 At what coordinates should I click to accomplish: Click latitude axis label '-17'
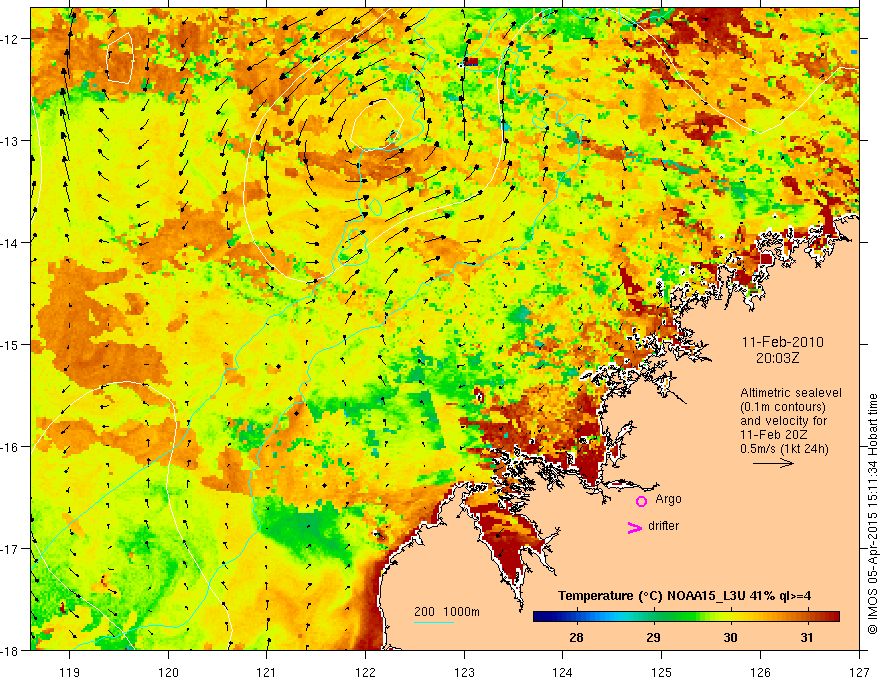point(10,548)
